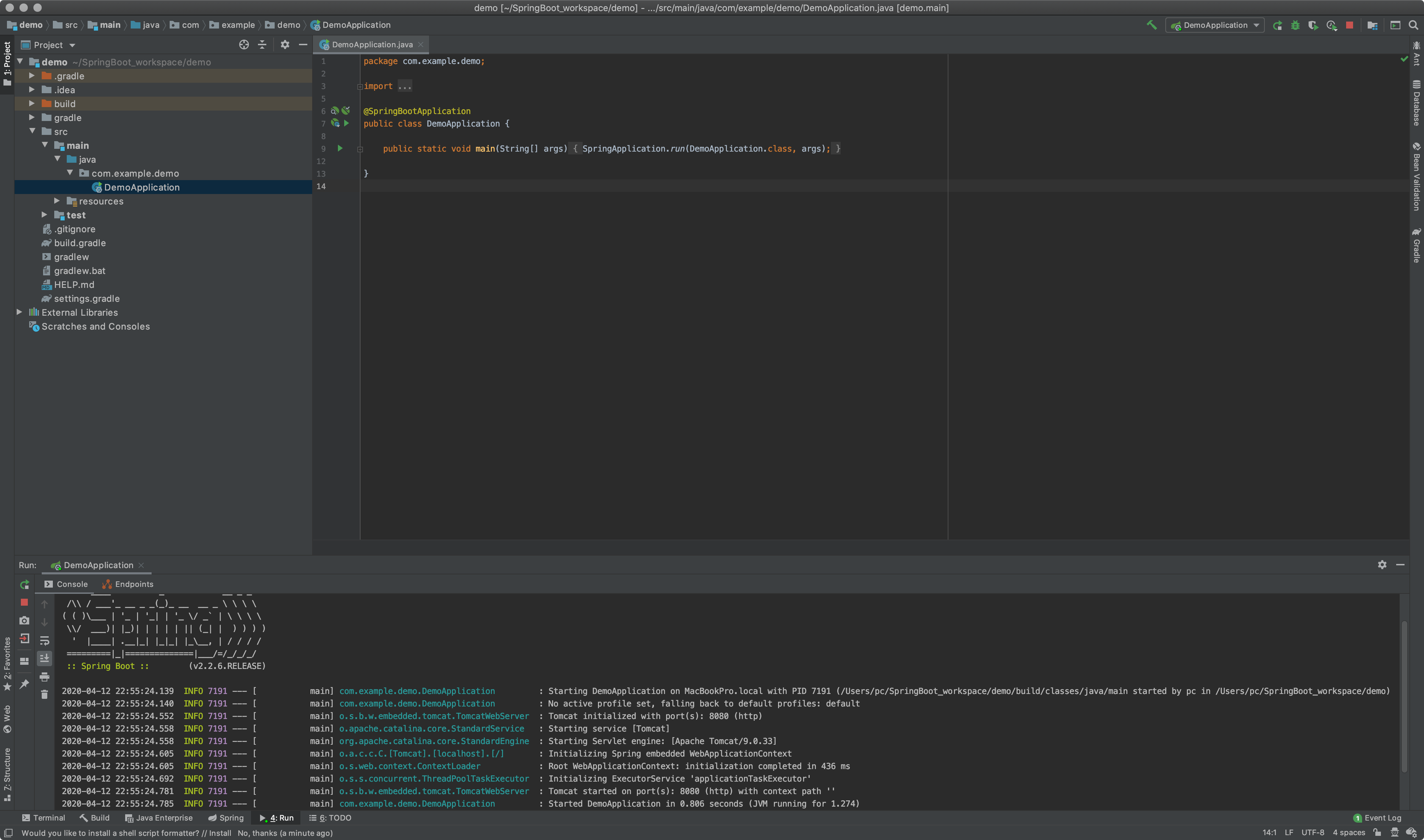The image size is (1424, 840).
Task: Print console output with printer icon
Action: tap(45, 677)
